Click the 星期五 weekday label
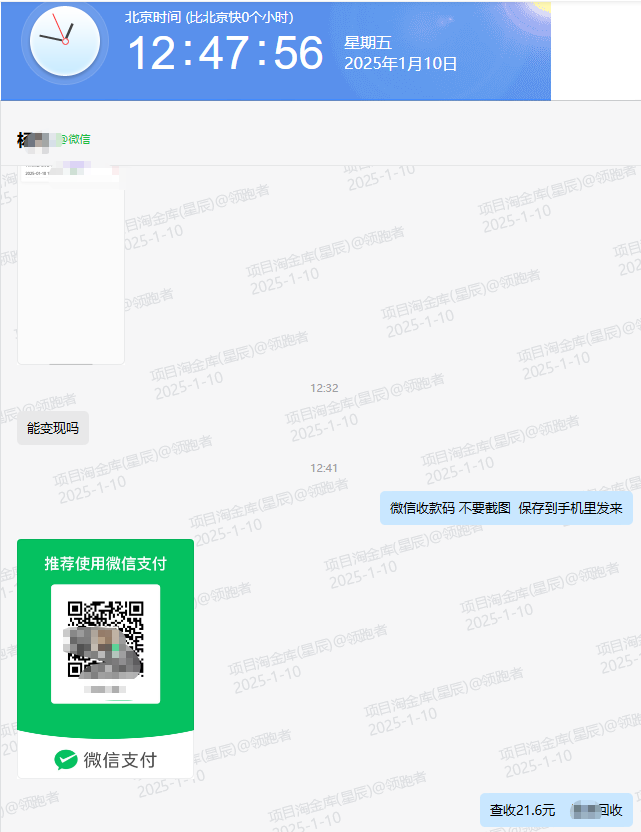Screen dimensions: 641x832 pos(368,42)
